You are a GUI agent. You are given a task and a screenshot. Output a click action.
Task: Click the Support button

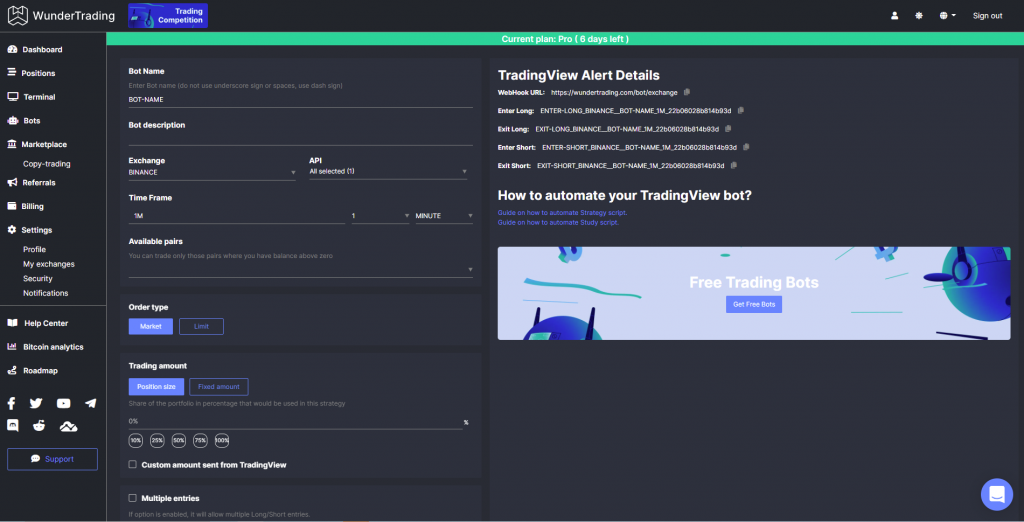[x=52, y=459]
